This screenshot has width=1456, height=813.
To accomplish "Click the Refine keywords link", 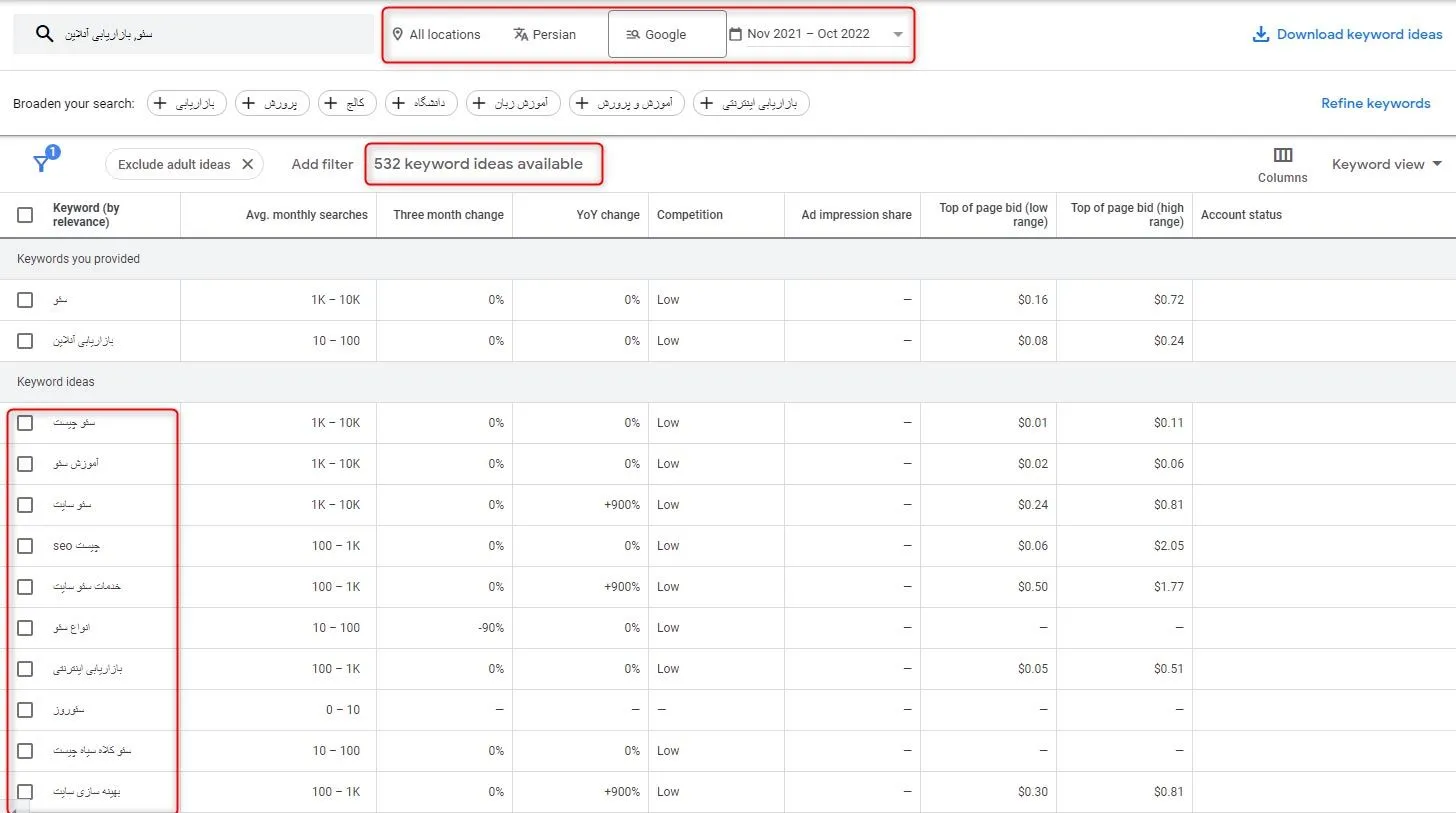I will coord(1375,103).
